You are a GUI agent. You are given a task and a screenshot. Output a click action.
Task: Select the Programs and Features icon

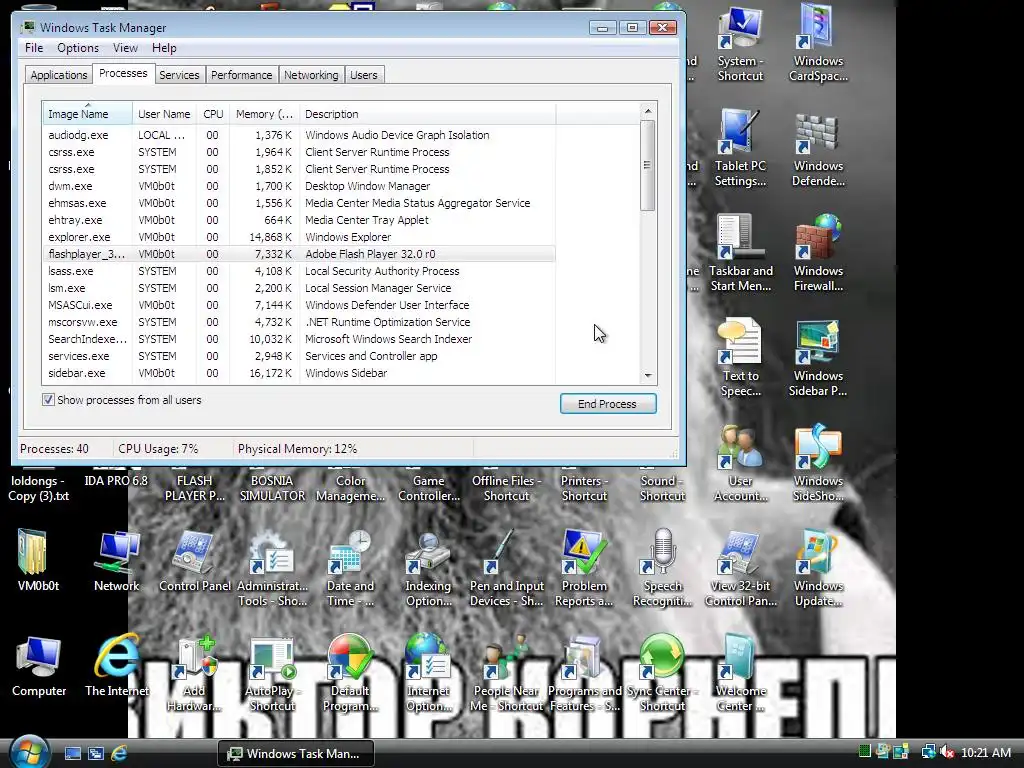584,673
